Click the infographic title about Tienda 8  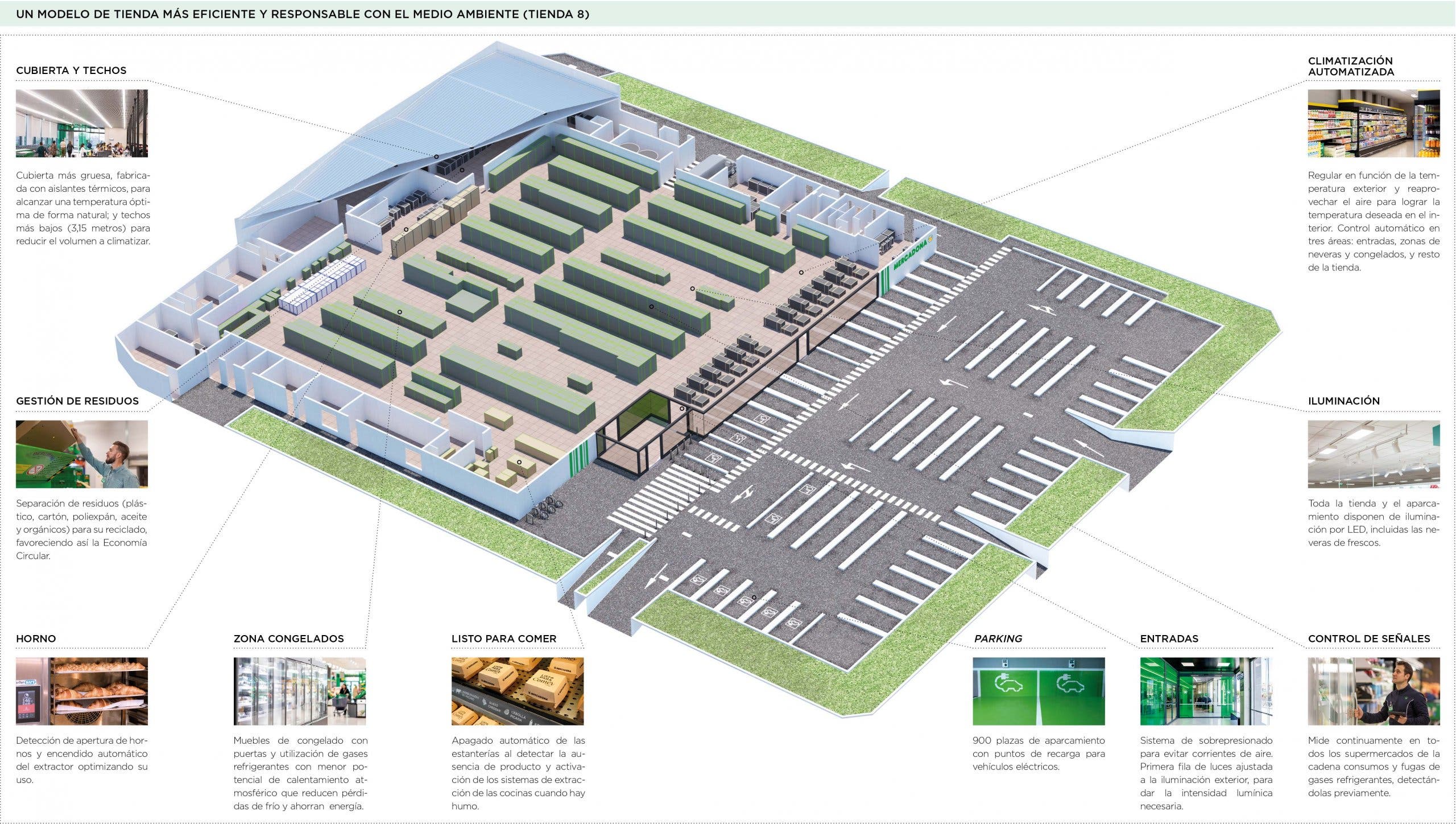click(302, 14)
